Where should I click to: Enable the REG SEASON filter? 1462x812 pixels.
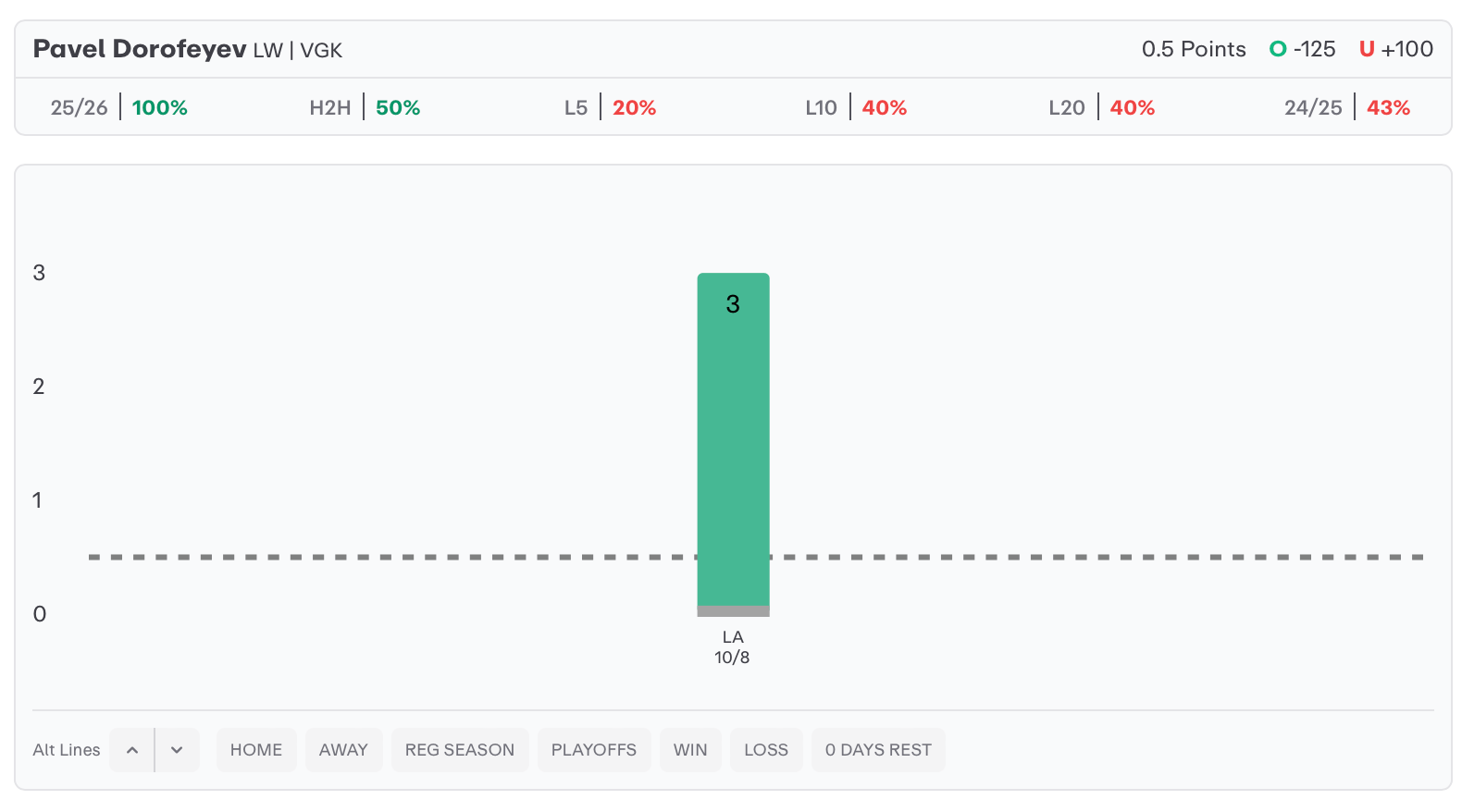point(460,750)
